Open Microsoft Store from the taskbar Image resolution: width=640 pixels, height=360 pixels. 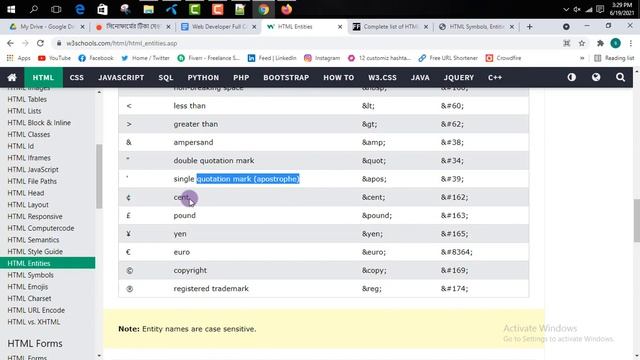(x=102, y=9)
